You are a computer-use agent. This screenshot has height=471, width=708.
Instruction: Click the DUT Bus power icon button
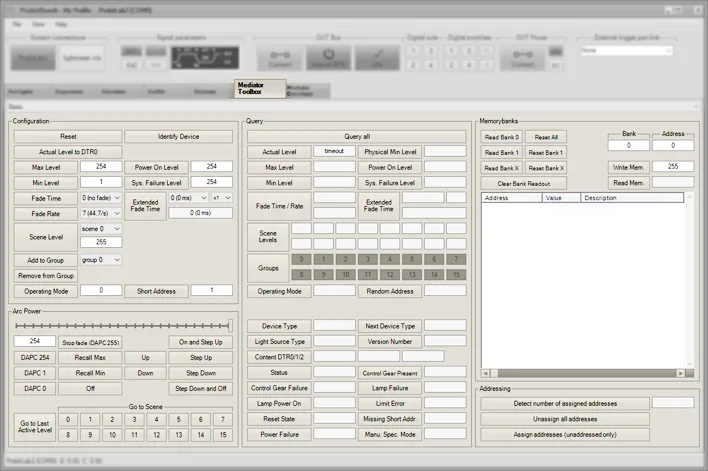329,58
